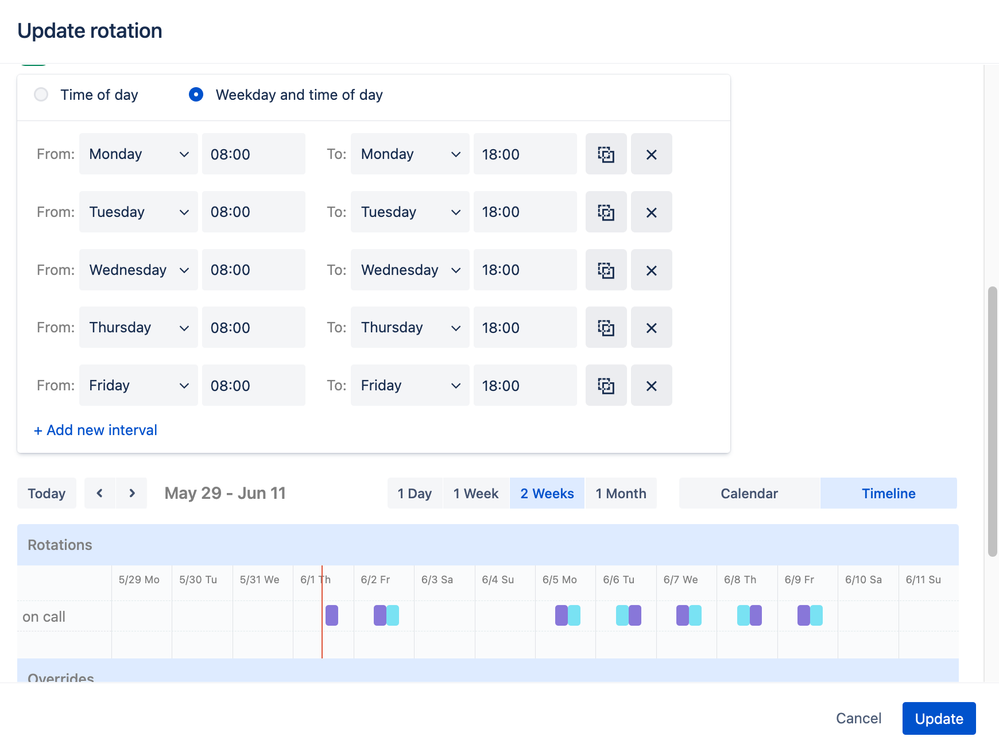The height and width of the screenshot is (737, 999).
Task: Open the To Monday weekday dropdown
Action: [410, 154]
